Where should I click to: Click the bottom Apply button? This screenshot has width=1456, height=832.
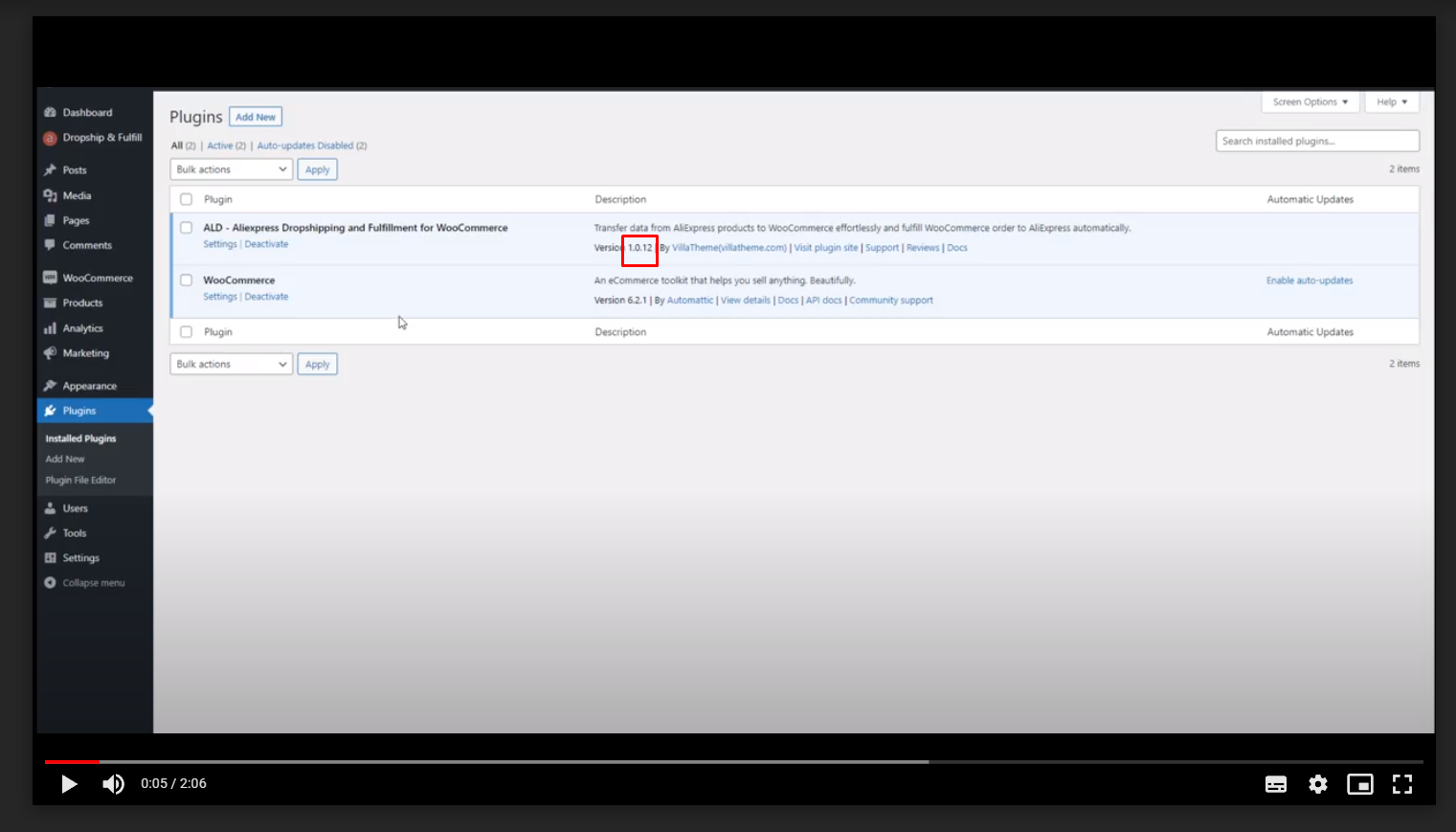[317, 364]
